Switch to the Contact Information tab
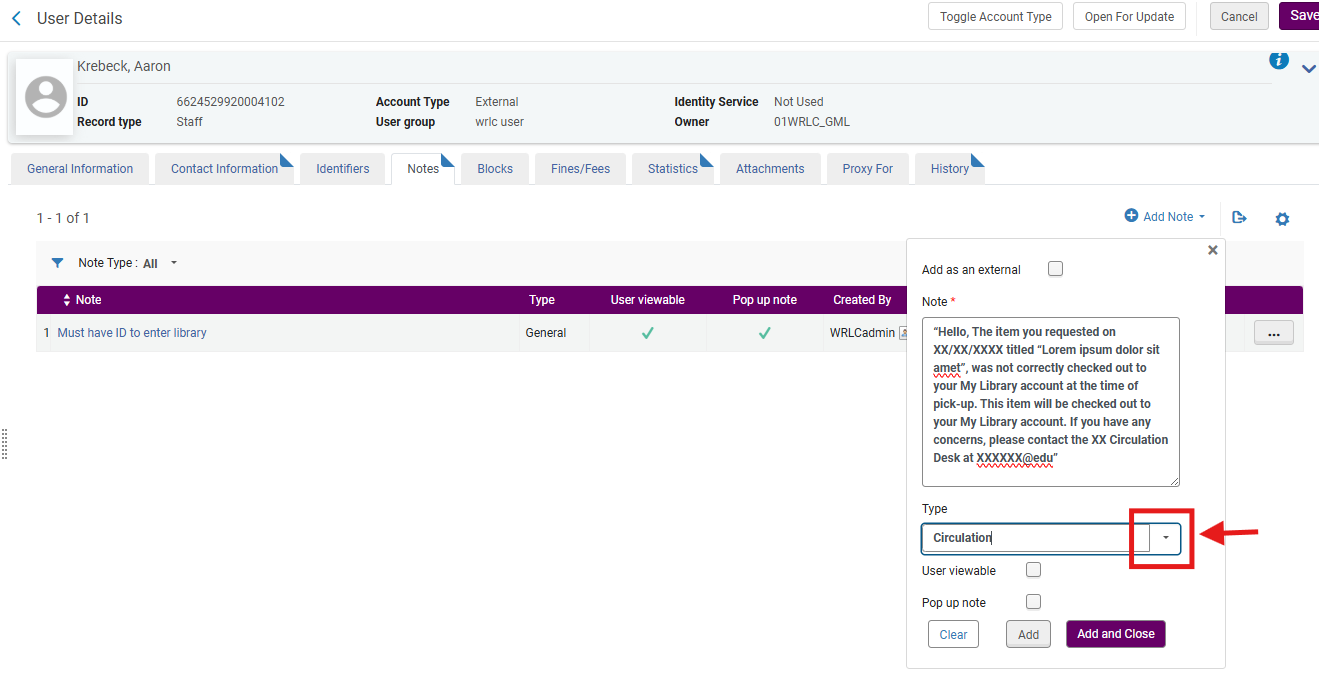This screenshot has width=1319, height=693. pos(224,169)
